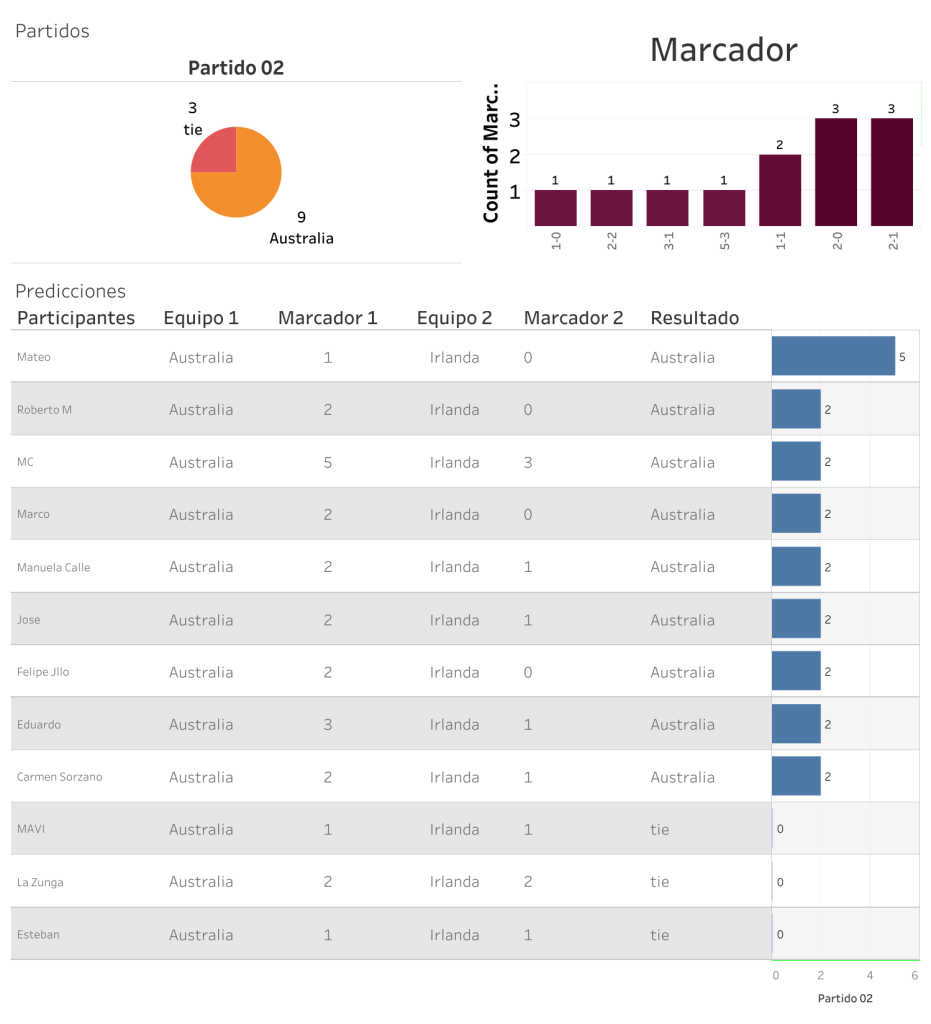Select the Marcador 1 column header

pos(327,318)
